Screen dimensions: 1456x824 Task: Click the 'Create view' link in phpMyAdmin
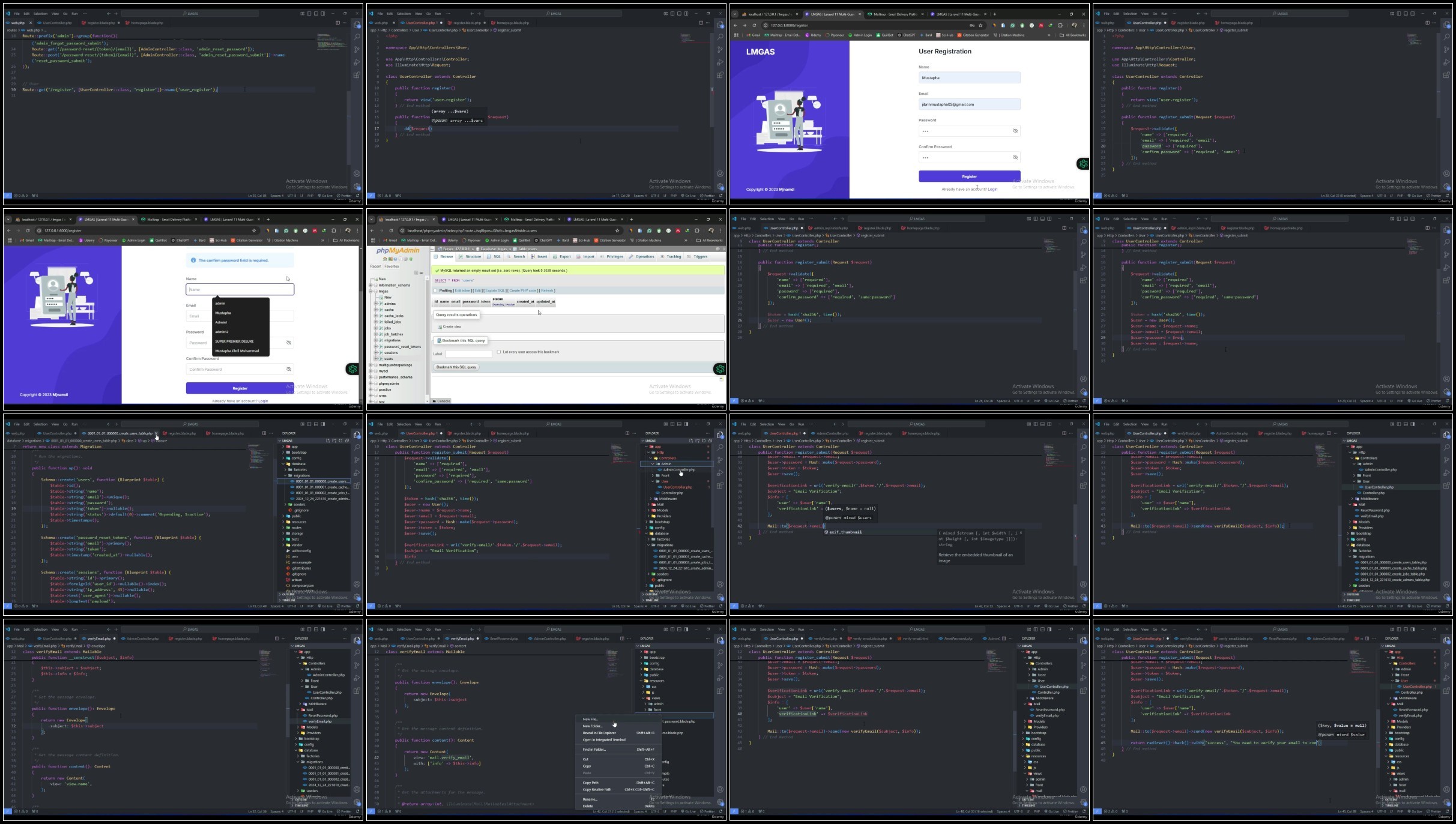coord(450,326)
